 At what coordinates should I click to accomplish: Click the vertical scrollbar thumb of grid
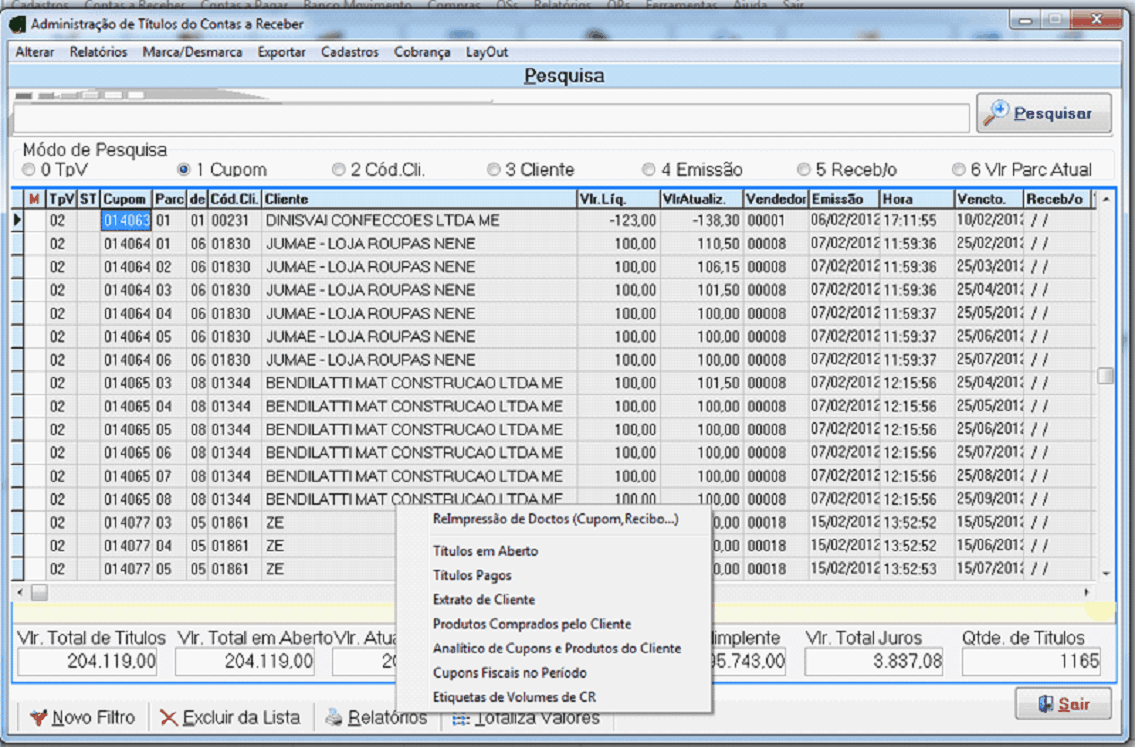(x=1105, y=376)
